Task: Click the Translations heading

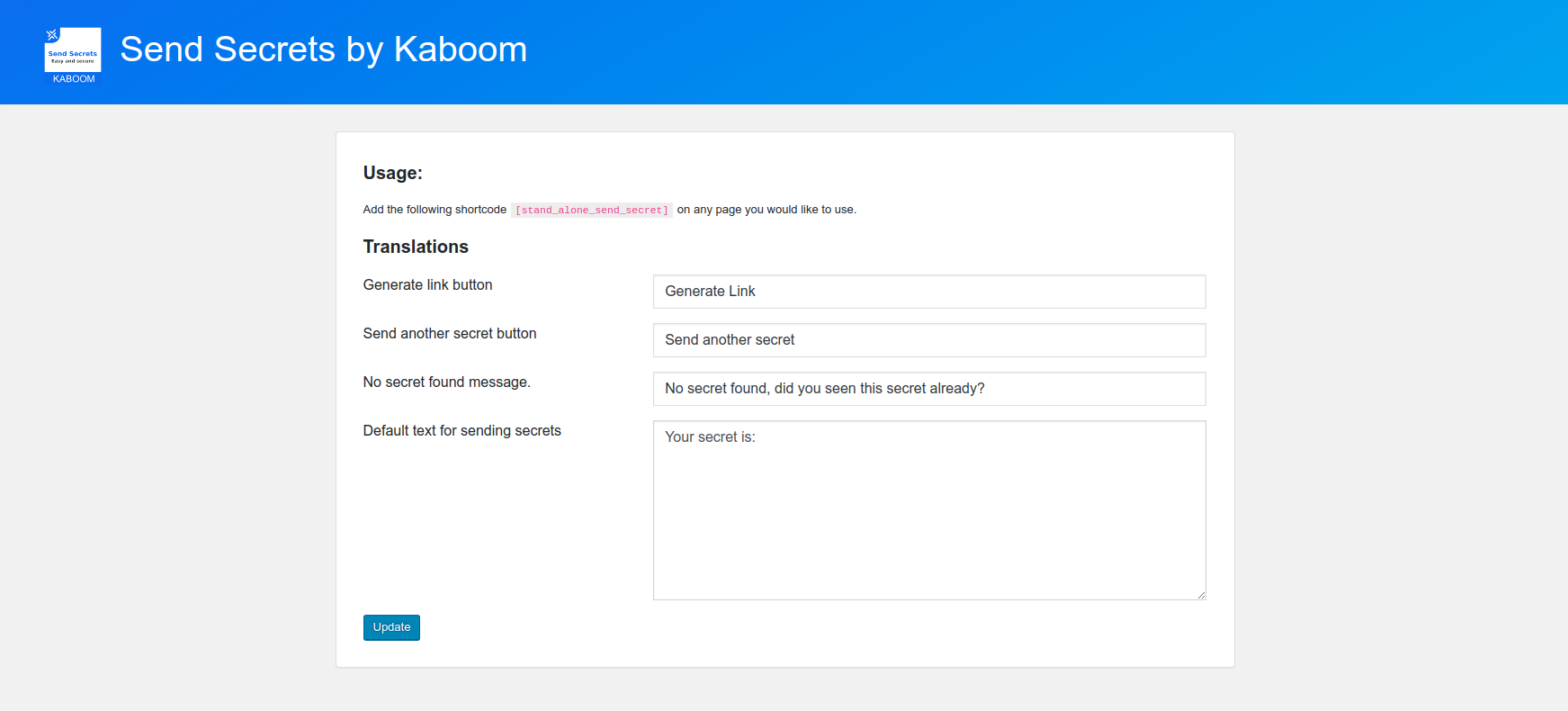Action: [x=416, y=247]
